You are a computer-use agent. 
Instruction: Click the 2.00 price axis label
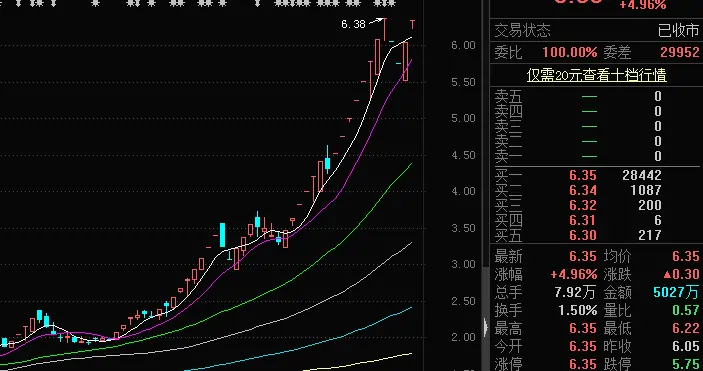[x=464, y=337]
